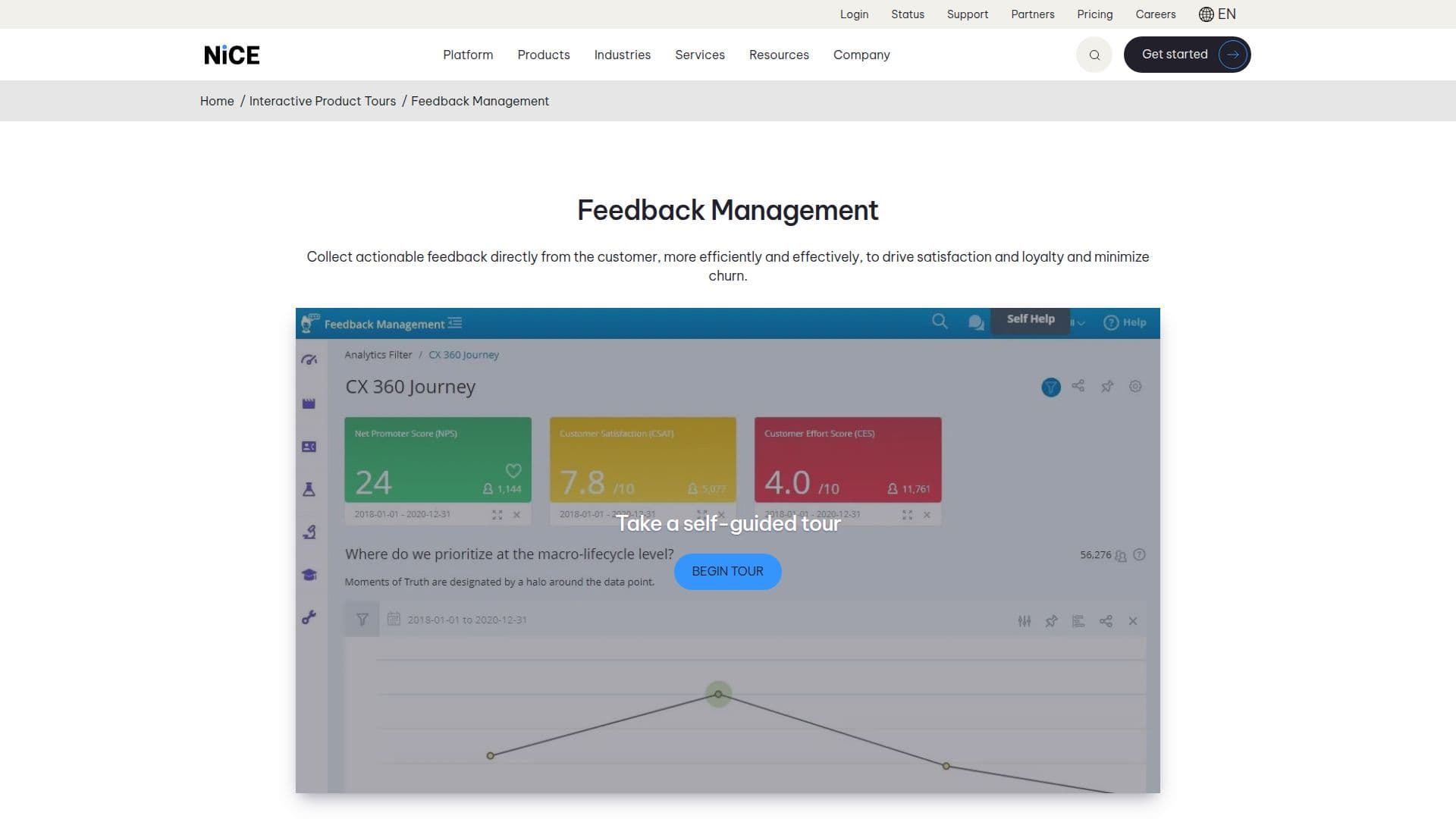
Task: Click the Help question mark icon
Action: 1111,322
